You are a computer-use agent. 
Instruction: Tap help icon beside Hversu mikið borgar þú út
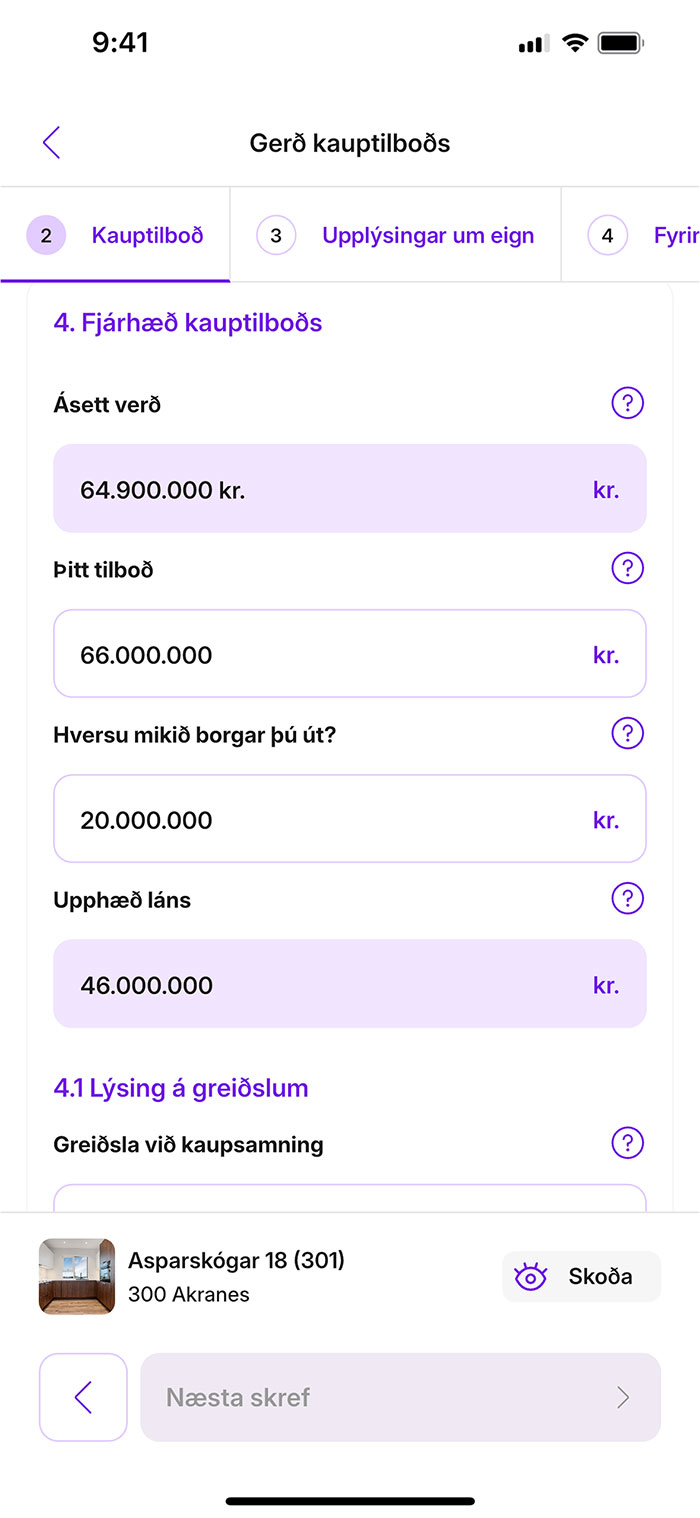click(627, 734)
